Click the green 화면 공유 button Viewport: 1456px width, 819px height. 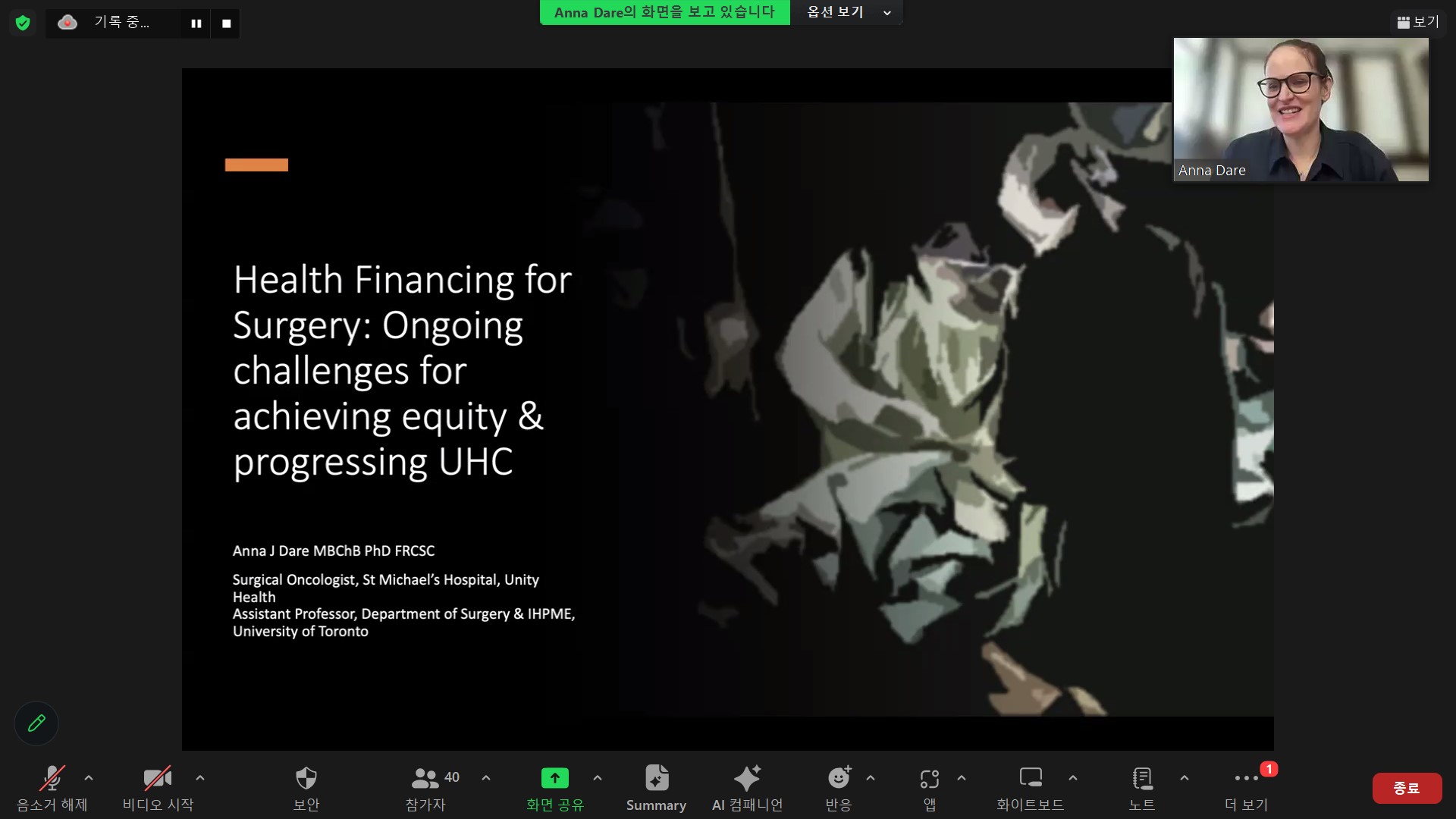[x=555, y=789]
